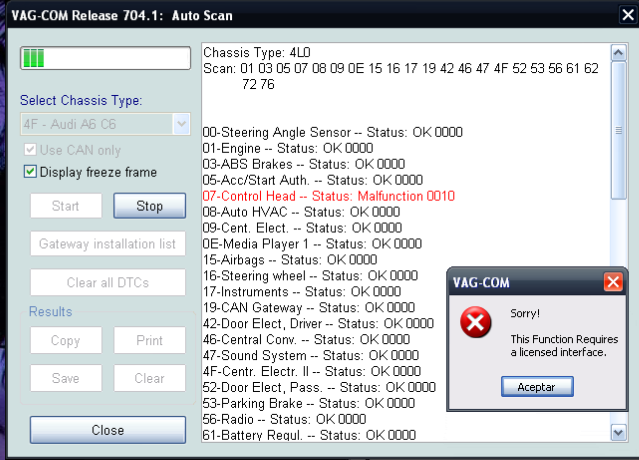Click the 61-Battery Regul. status line

point(309,435)
